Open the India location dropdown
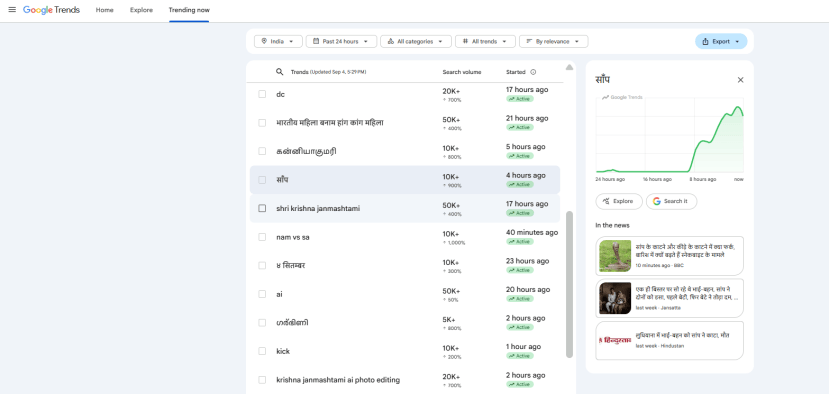Viewport: 829px width, 394px height. coord(278,41)
